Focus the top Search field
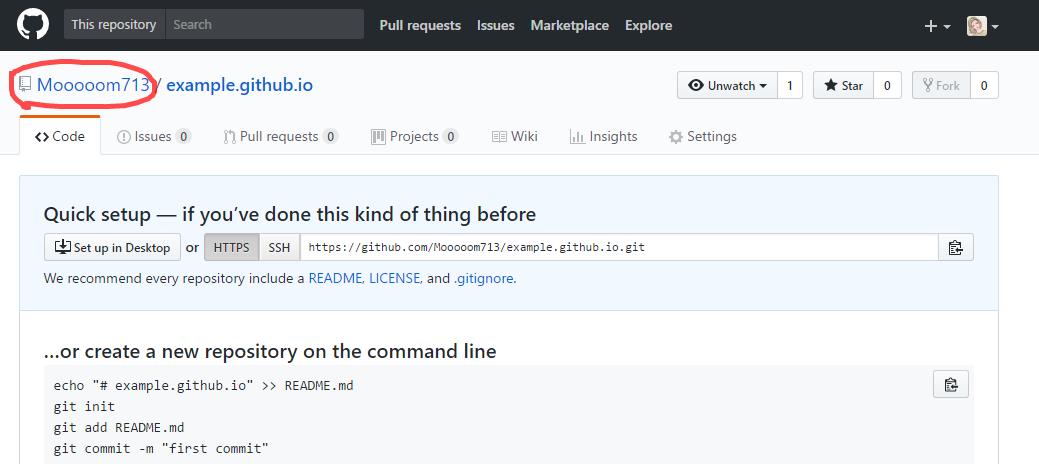Screen dimensions: 1039x464 pos(264,24)
